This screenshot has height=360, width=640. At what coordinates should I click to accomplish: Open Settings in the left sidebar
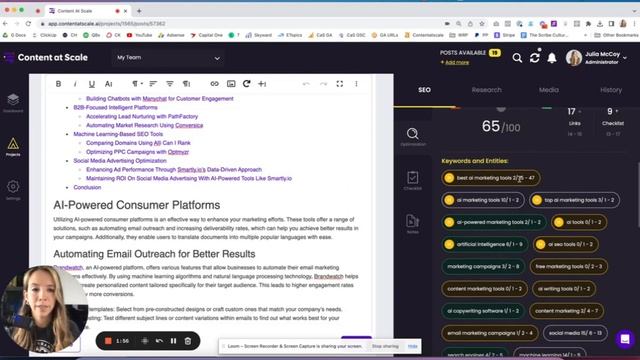[13, 190]
